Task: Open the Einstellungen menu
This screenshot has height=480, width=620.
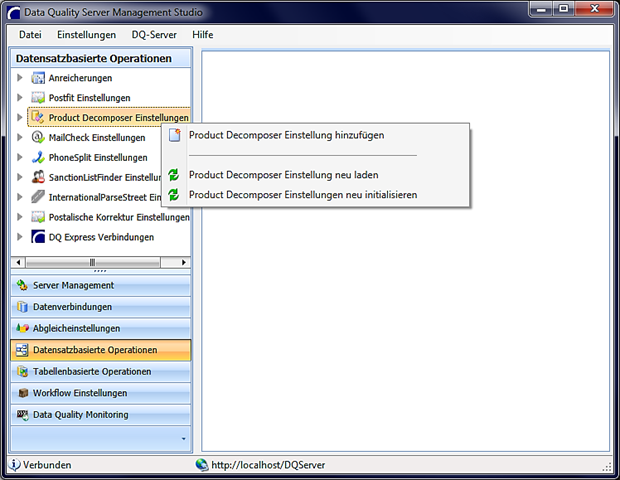Action: click(87, 35)
